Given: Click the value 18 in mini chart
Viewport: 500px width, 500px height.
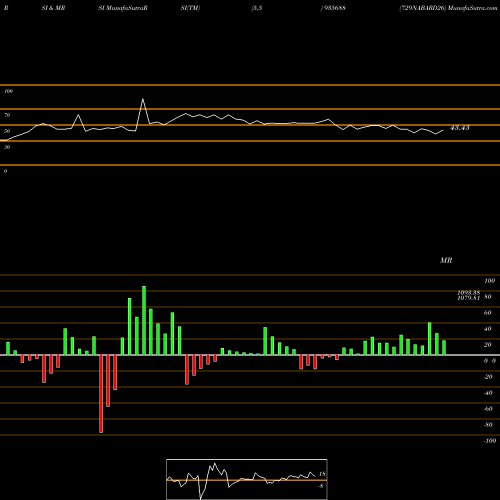Looking at the screenshot, I should click(322, 474).
